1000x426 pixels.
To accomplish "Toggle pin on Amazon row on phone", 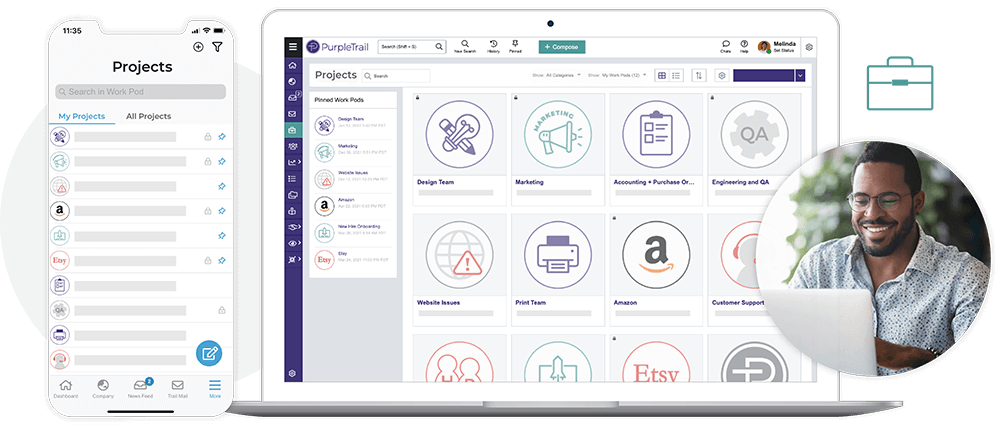I will pyautogui.click(x=221, y=210).
